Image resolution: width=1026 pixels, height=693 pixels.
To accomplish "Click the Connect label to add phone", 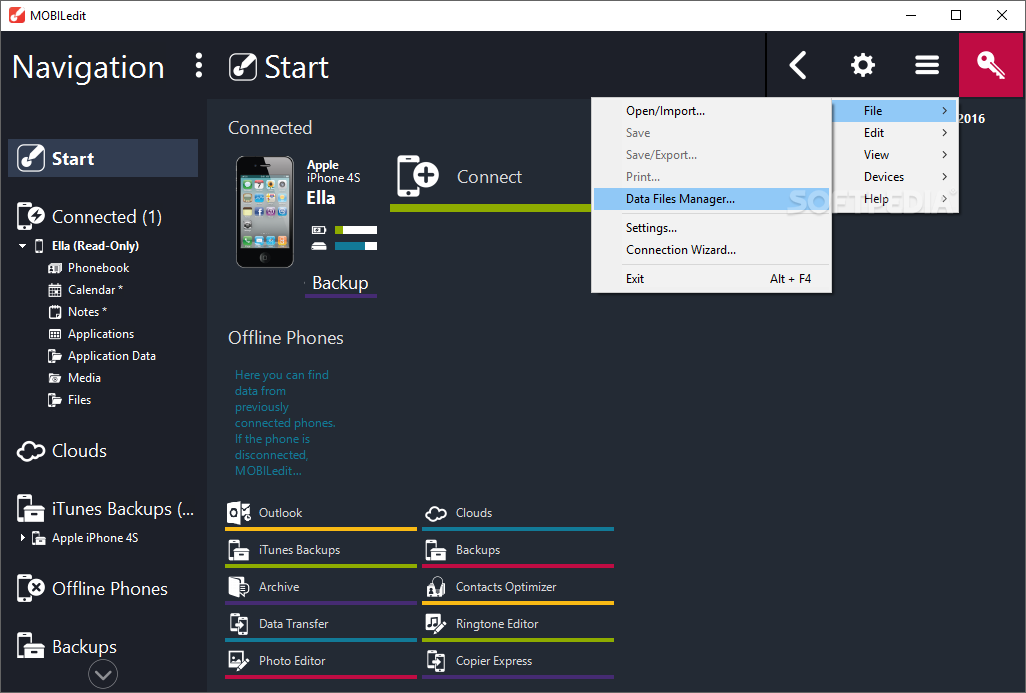I will [489, 177].
